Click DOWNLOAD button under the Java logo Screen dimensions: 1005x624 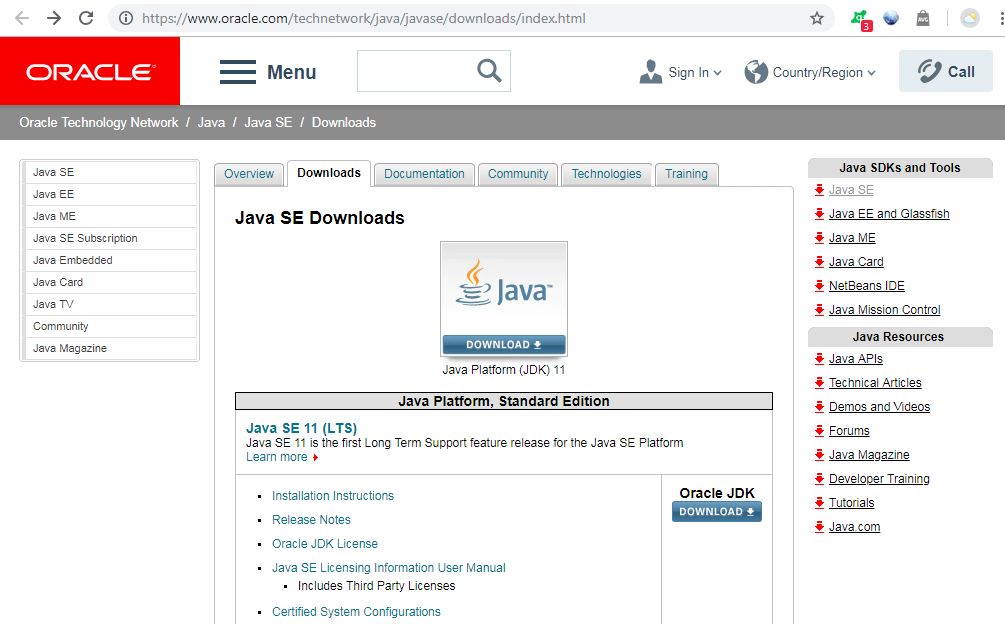pos(504,345)
